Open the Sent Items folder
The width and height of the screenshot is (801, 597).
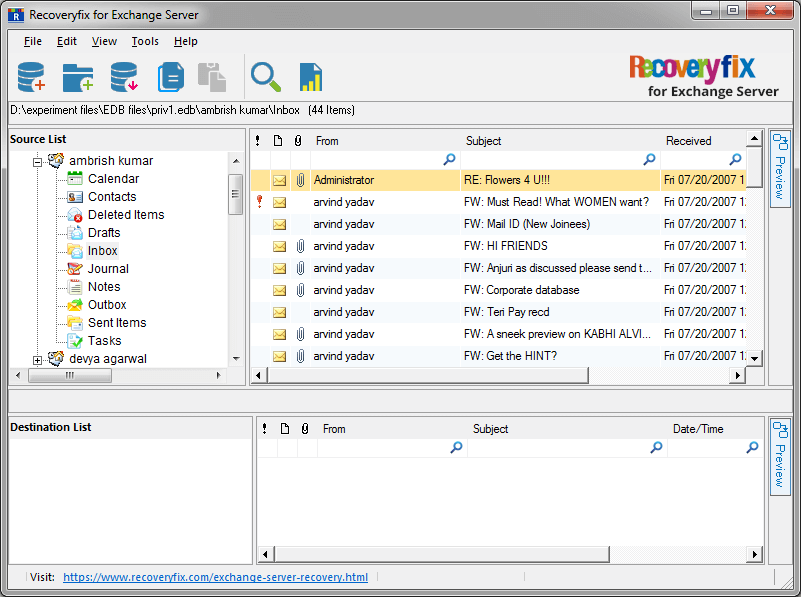tap(117, 322)
